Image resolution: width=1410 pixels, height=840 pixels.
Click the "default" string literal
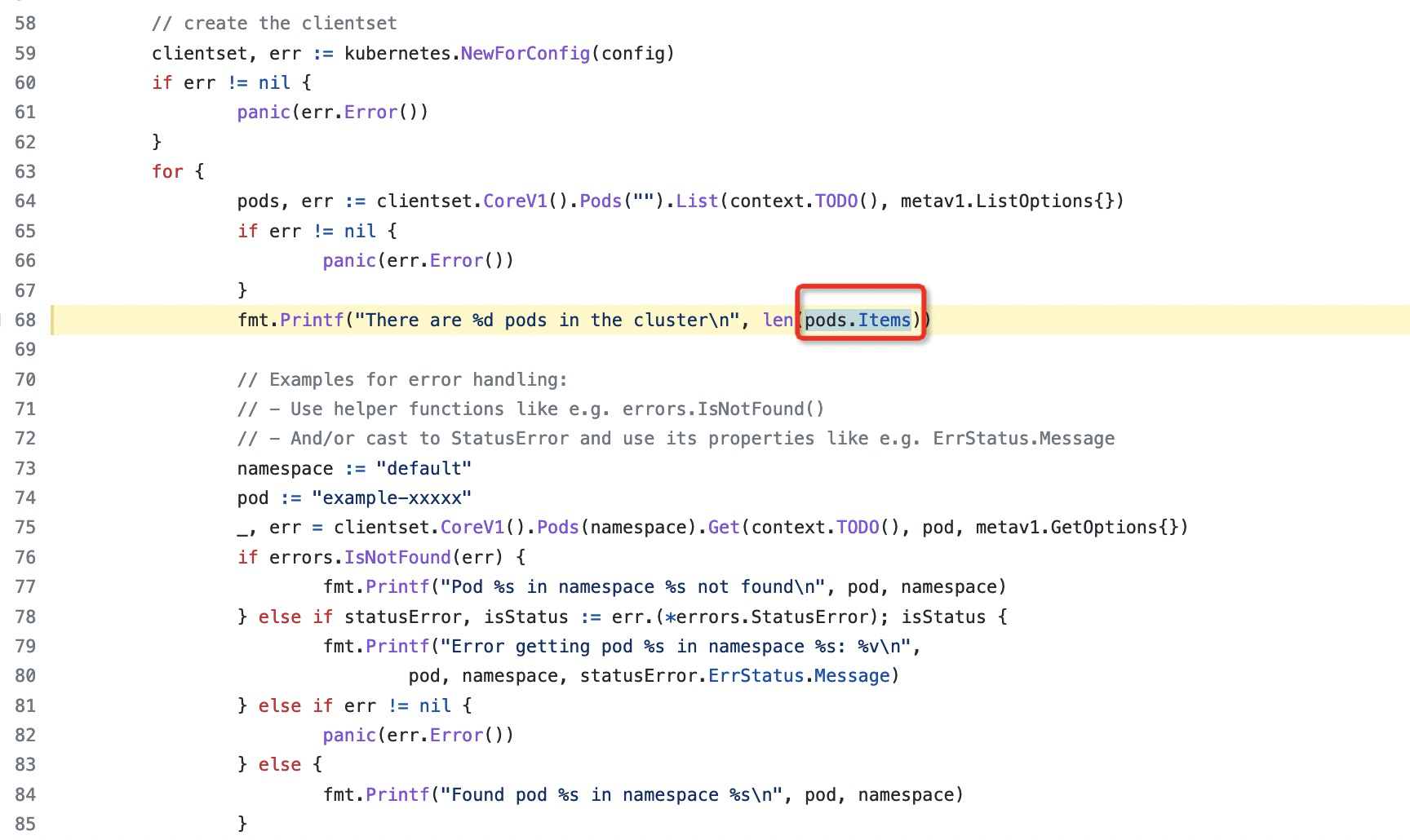(424, 468)
